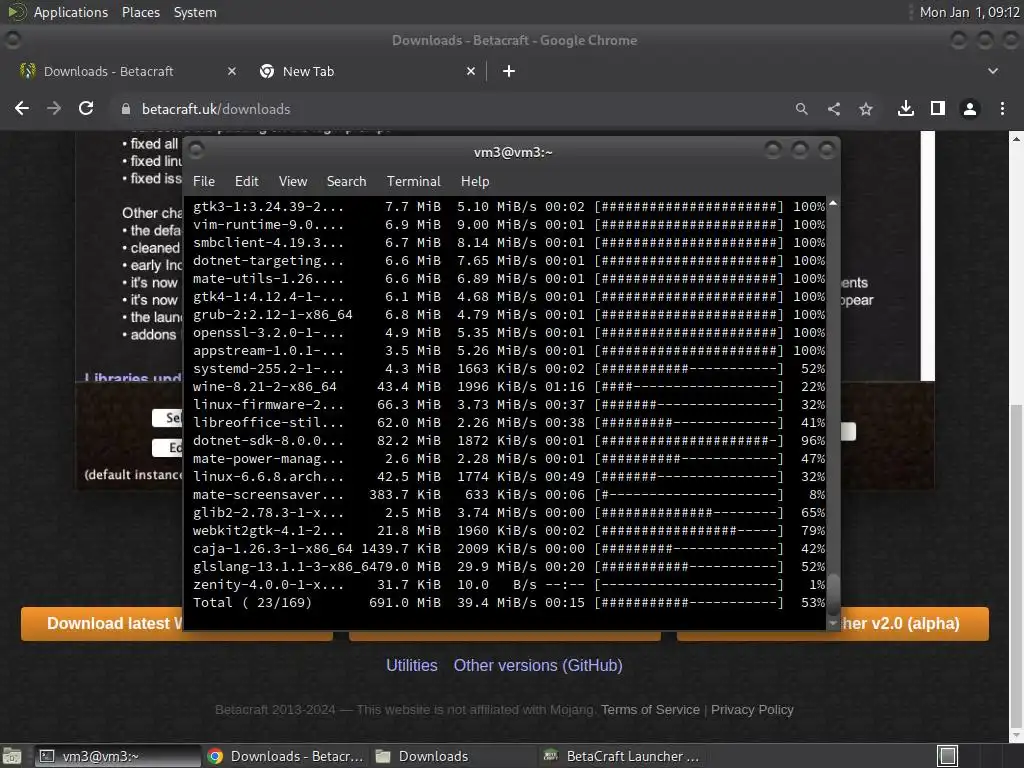
Task: Open terminal Help menu
Action: pos(475,181)
